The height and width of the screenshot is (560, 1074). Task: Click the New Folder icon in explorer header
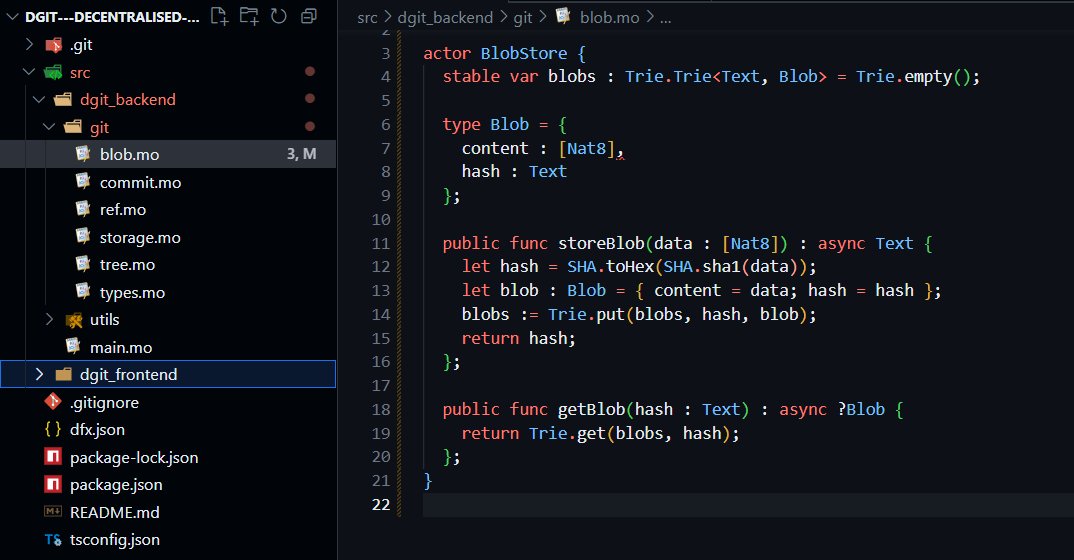click(x=249, y=16)
